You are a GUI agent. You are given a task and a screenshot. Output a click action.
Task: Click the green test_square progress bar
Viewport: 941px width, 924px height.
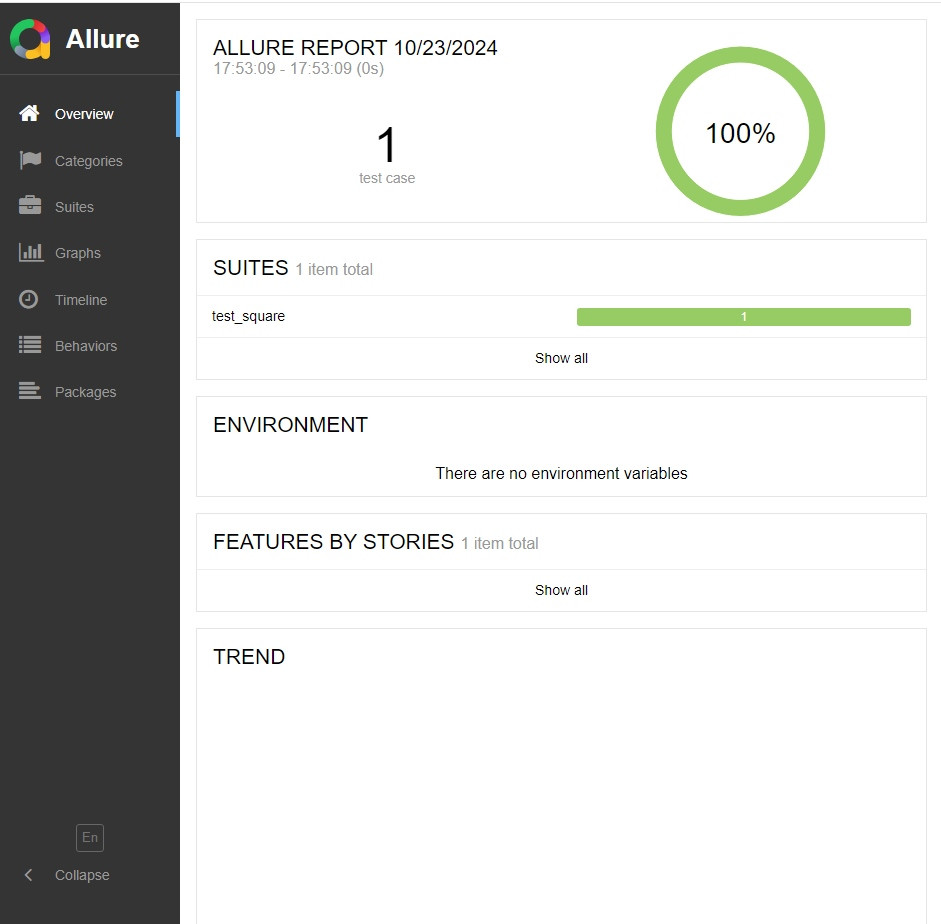(x=744, y=317)
